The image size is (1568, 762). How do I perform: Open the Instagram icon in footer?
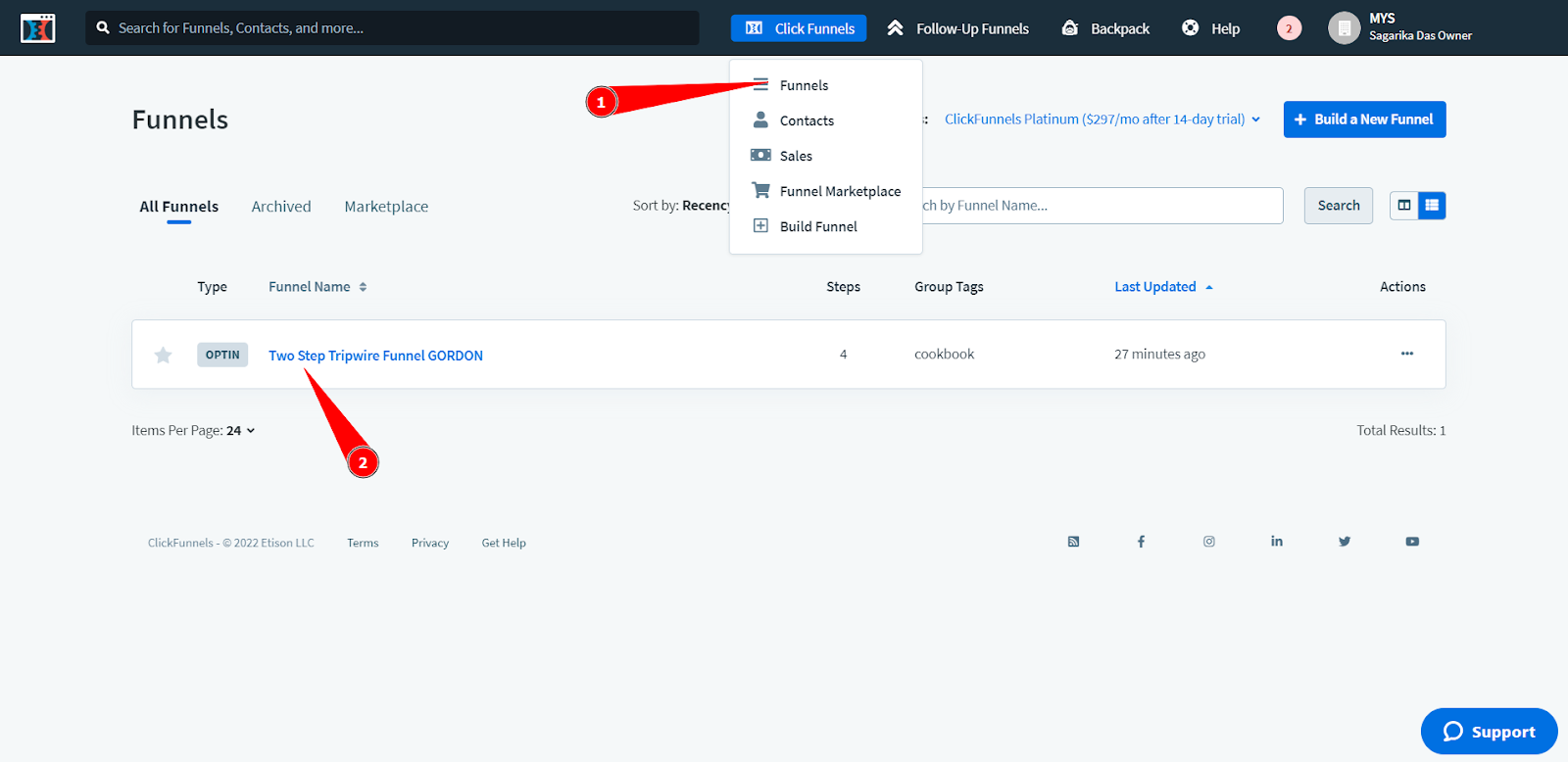[x=1209, y=542]
